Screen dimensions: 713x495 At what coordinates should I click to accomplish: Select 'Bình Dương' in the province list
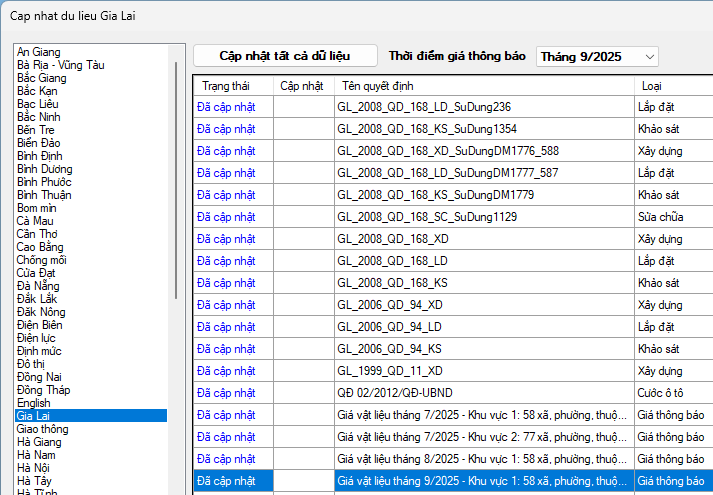[x=45, y=169]
